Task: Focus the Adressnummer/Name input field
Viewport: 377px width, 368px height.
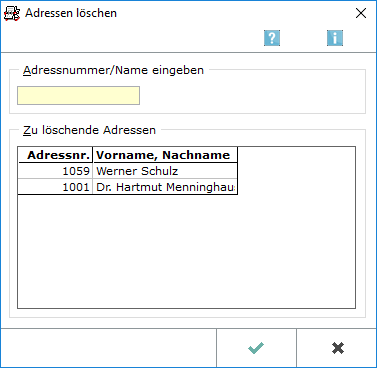Action: (78, 96)
